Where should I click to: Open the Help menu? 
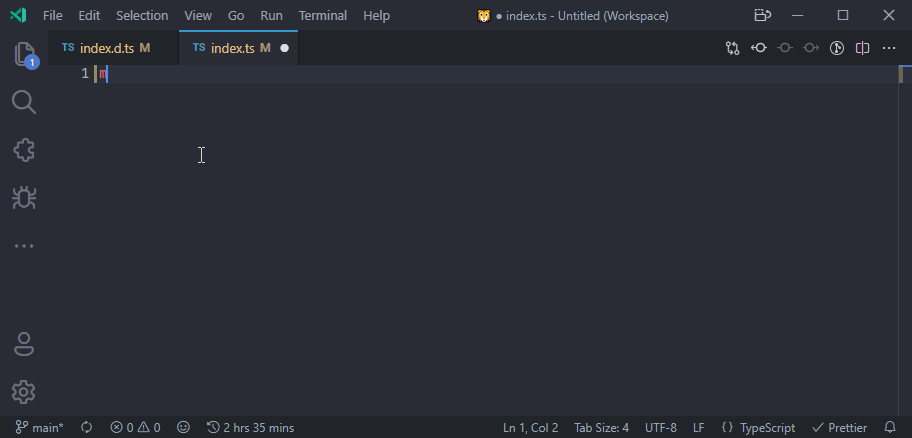(376, 16)
